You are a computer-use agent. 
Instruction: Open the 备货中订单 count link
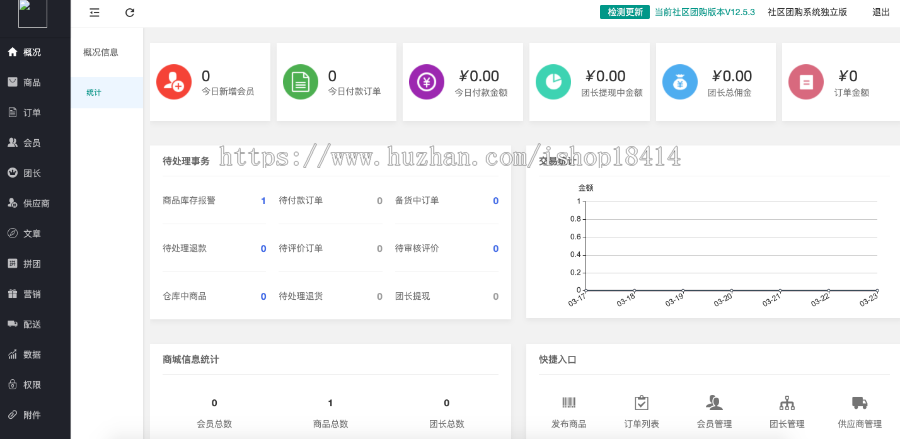(x=495, y=201)
